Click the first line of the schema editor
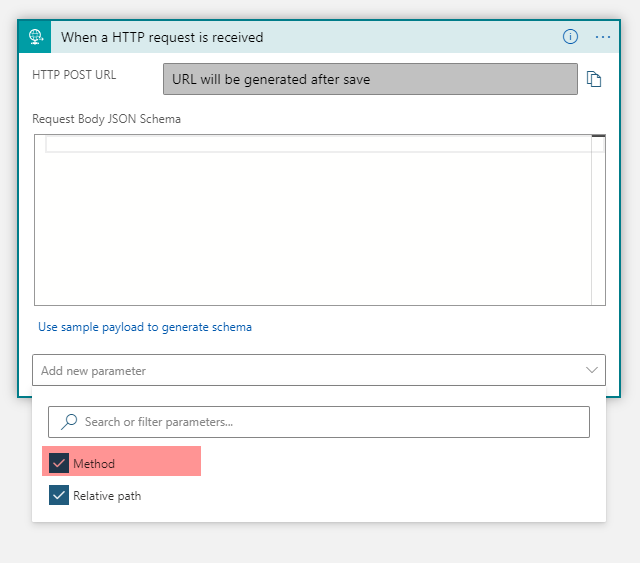This screenshot has width=640, height=563. pos(318,145)
